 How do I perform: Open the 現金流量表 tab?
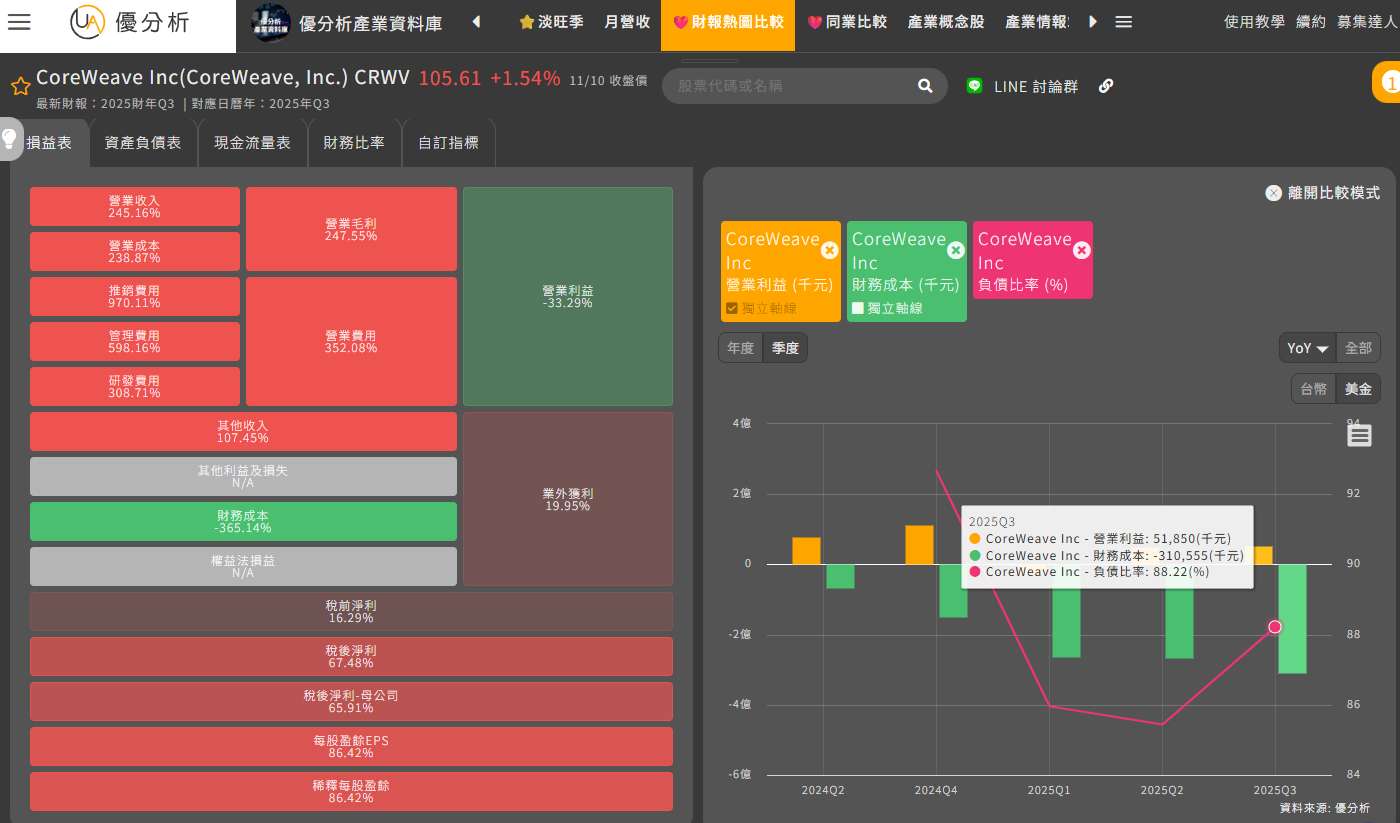[252, 143]
